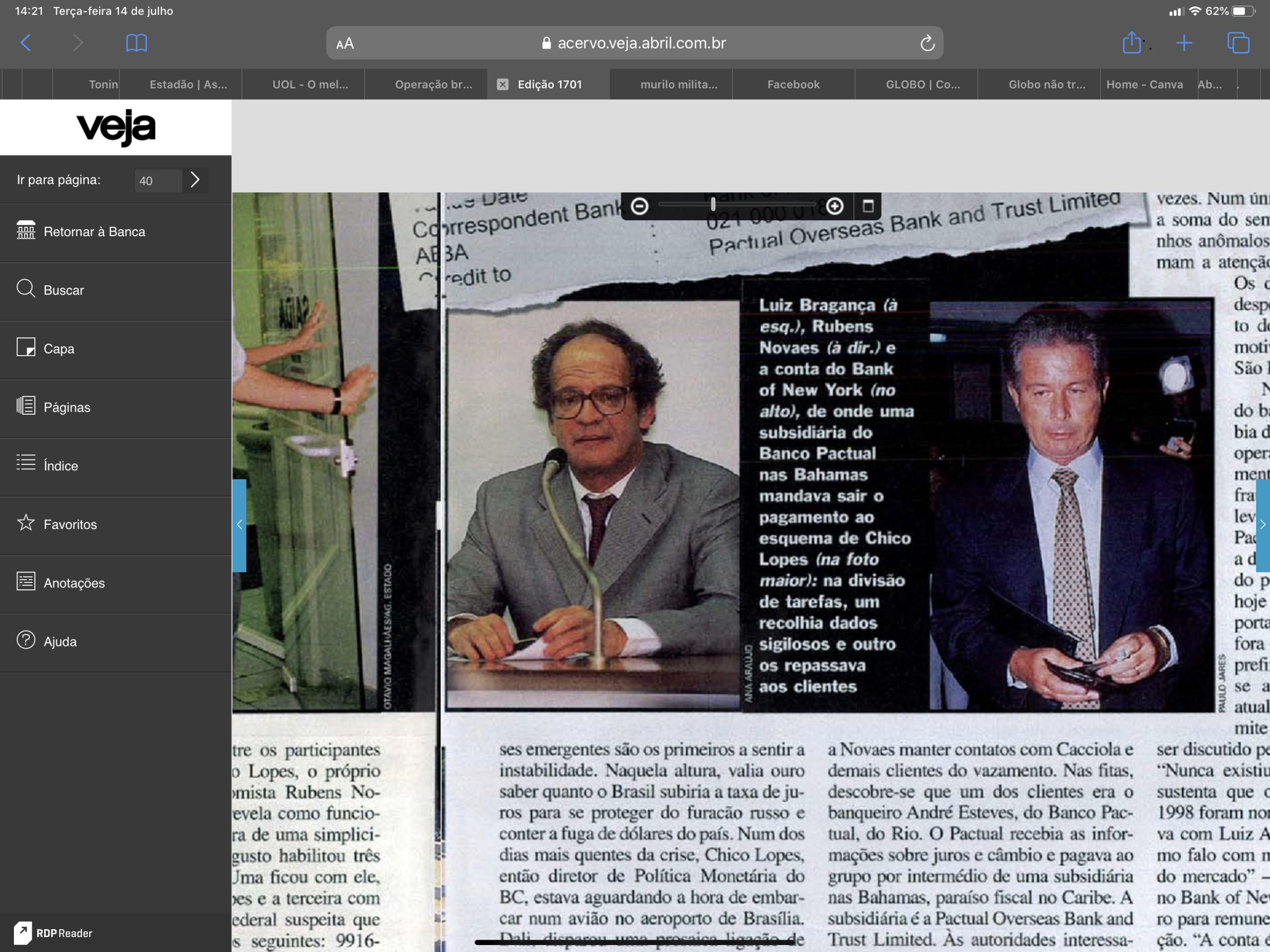Image resolution: width=1270 pixels, height=952 pixels.
Task: Open the AA reader text options
Action: point(345,44)
